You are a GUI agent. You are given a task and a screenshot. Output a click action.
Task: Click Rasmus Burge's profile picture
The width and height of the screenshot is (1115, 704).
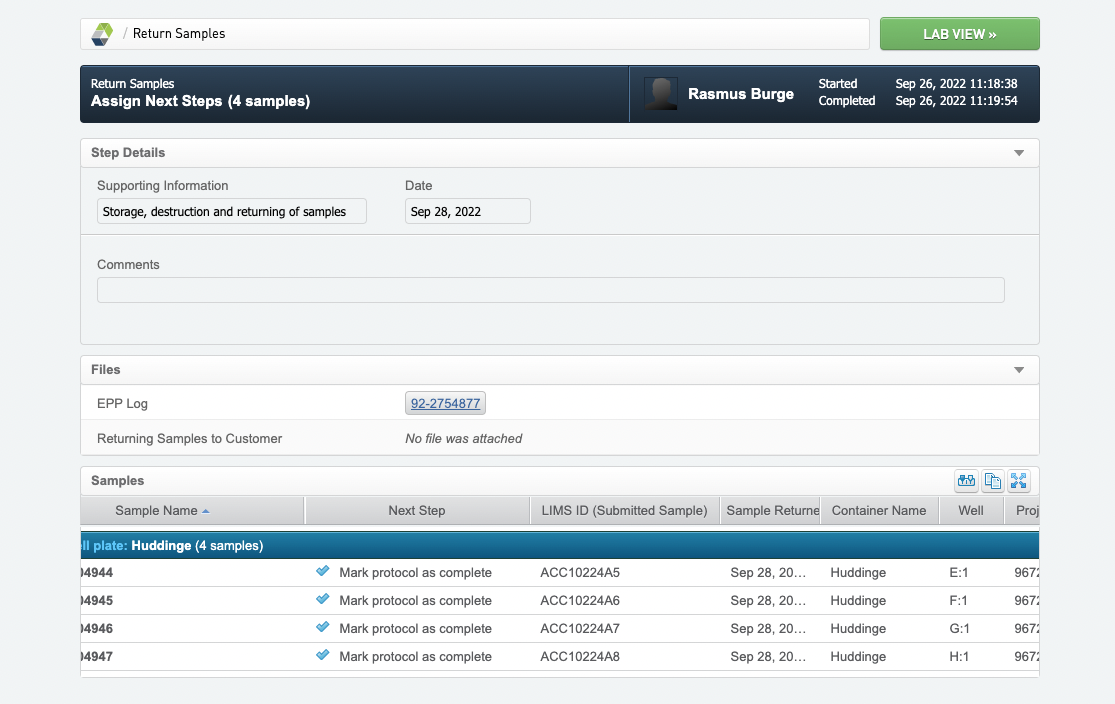click(660, 93)
